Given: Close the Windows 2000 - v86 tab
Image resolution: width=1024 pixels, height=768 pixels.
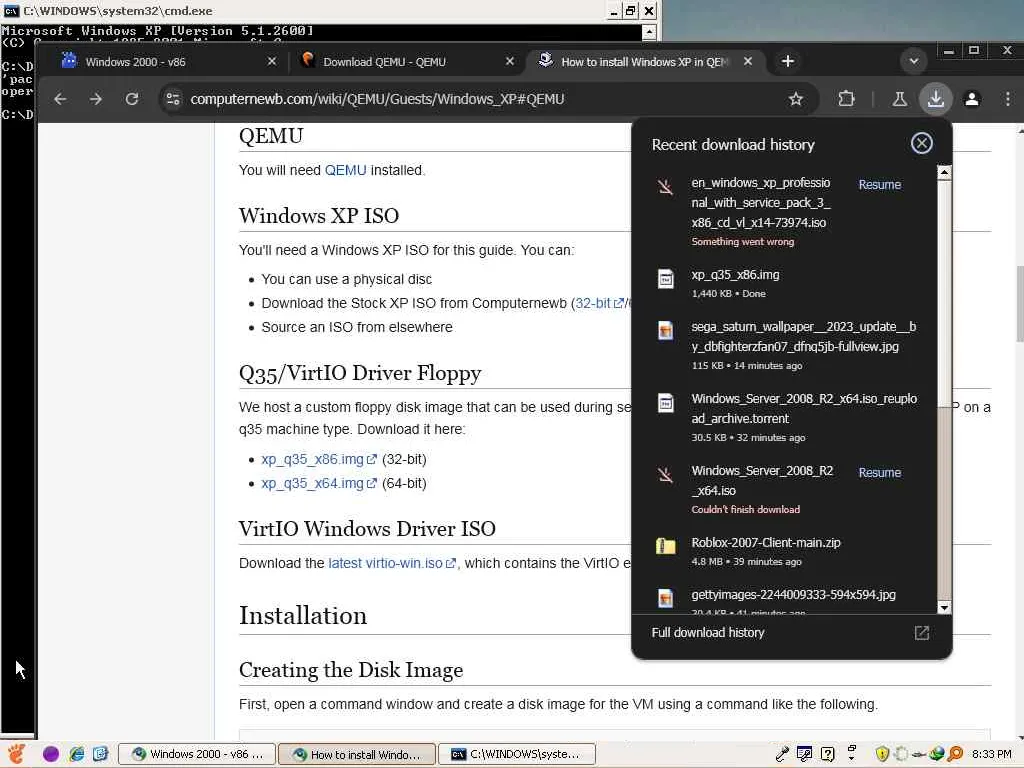Looking at the screenshot, I should (x=272, y=61).
